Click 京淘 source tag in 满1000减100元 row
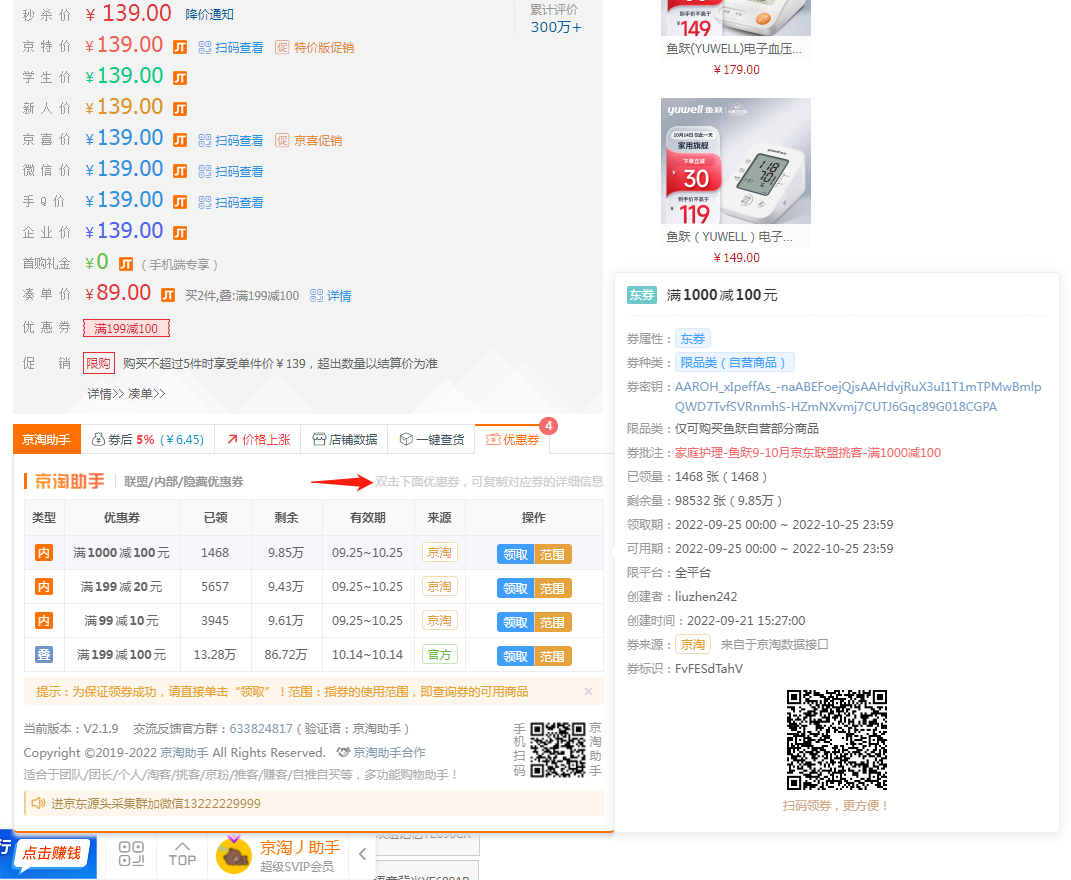Image resolution: width=1071 pixels, height=880 pixels. pos(439,553)
